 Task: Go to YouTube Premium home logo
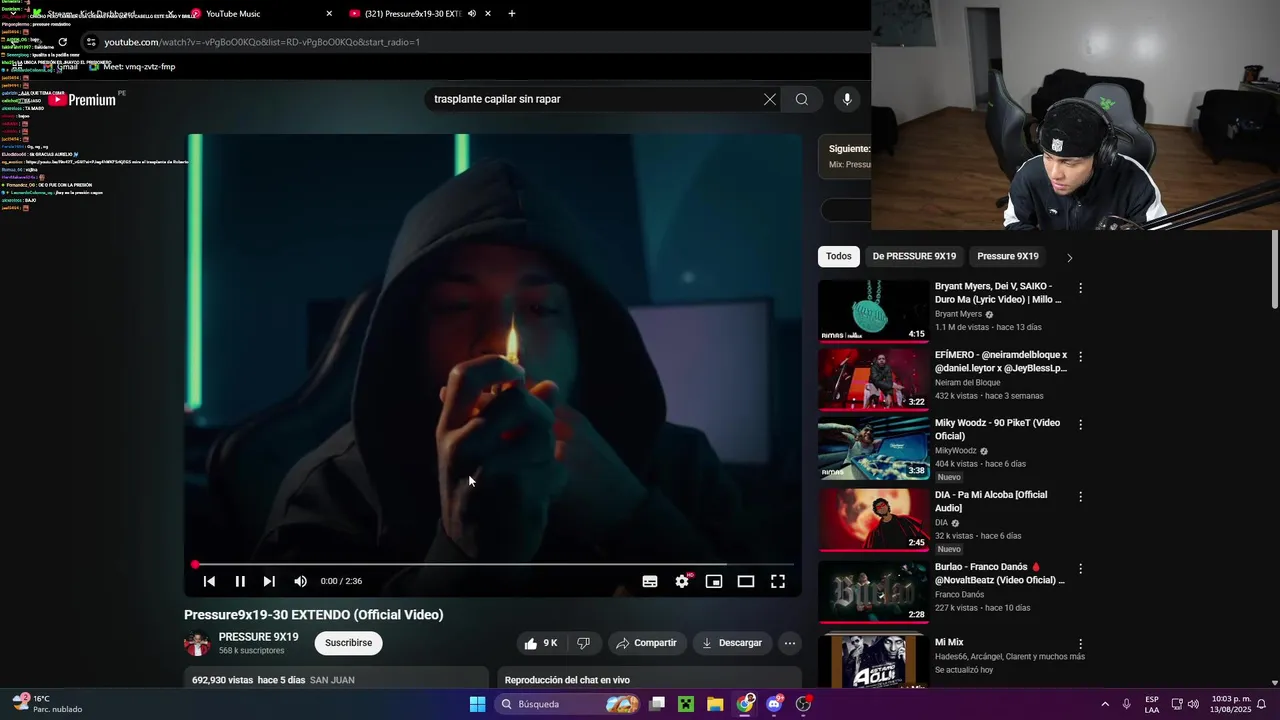[83, 100]
